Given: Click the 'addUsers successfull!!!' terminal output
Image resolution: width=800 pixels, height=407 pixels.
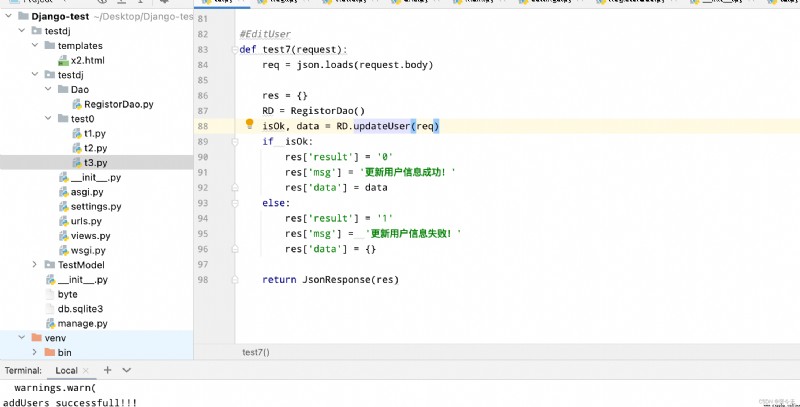Looking at the screenshot, I should coord(70,402).
